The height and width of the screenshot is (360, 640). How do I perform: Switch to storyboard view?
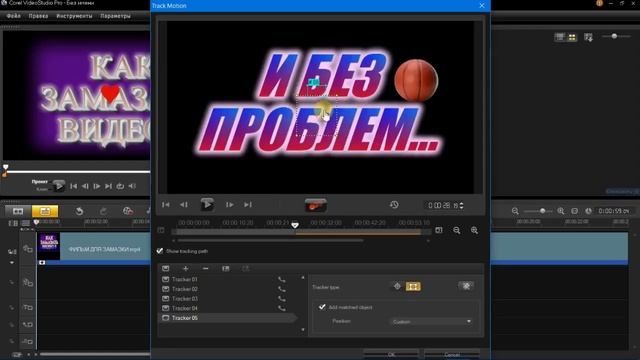[x=18, y=211]
